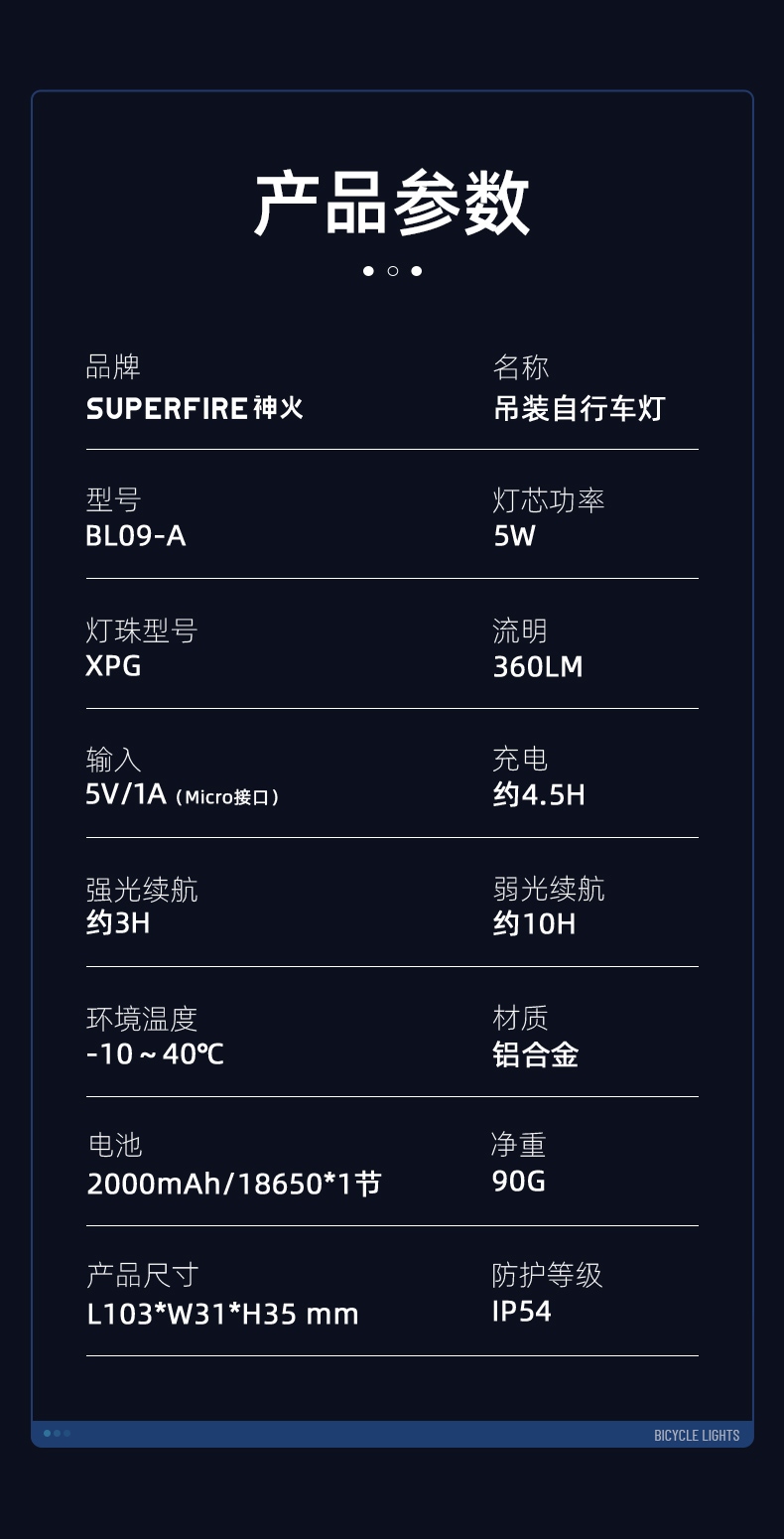Click the BICYCLE LIGHTS footer label
The width and height of the screenshot is (784, 1539).
pyautogui.click(x=697, y=1435)
